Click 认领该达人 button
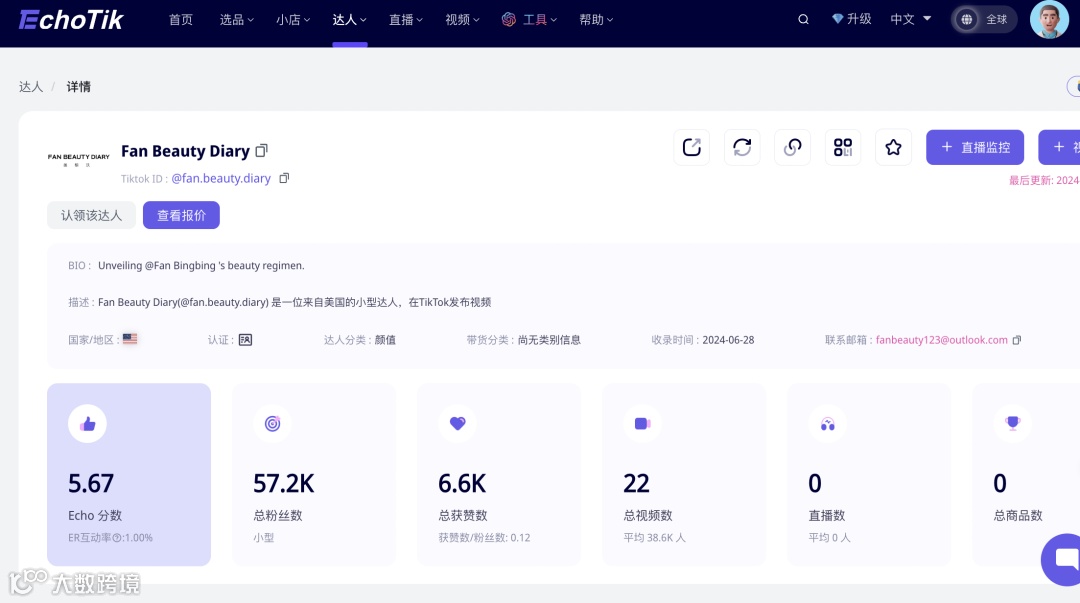The height and width of the screenshot is (603, 1080). click(x=91, y=215)
